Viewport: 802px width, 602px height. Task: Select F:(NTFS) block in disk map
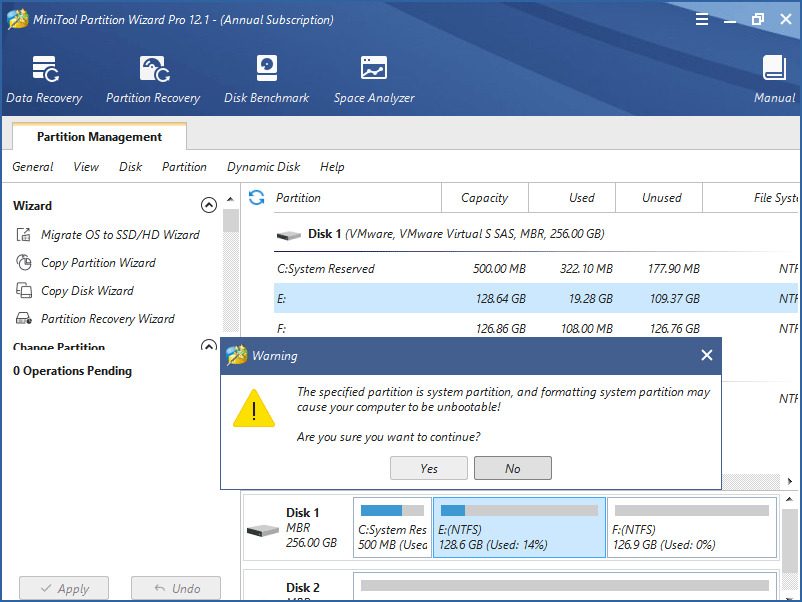point(692,527)
